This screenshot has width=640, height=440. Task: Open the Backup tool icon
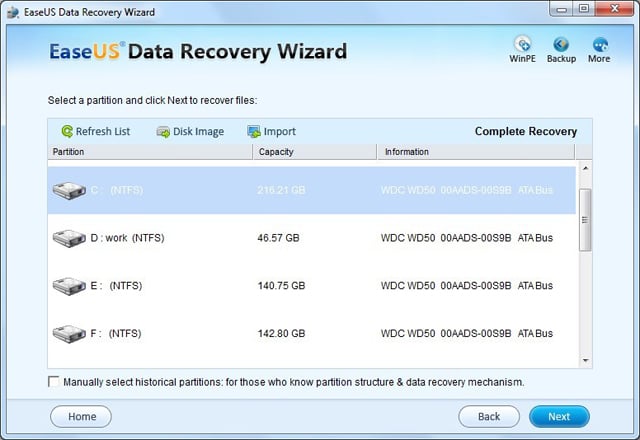click(561, 44)
